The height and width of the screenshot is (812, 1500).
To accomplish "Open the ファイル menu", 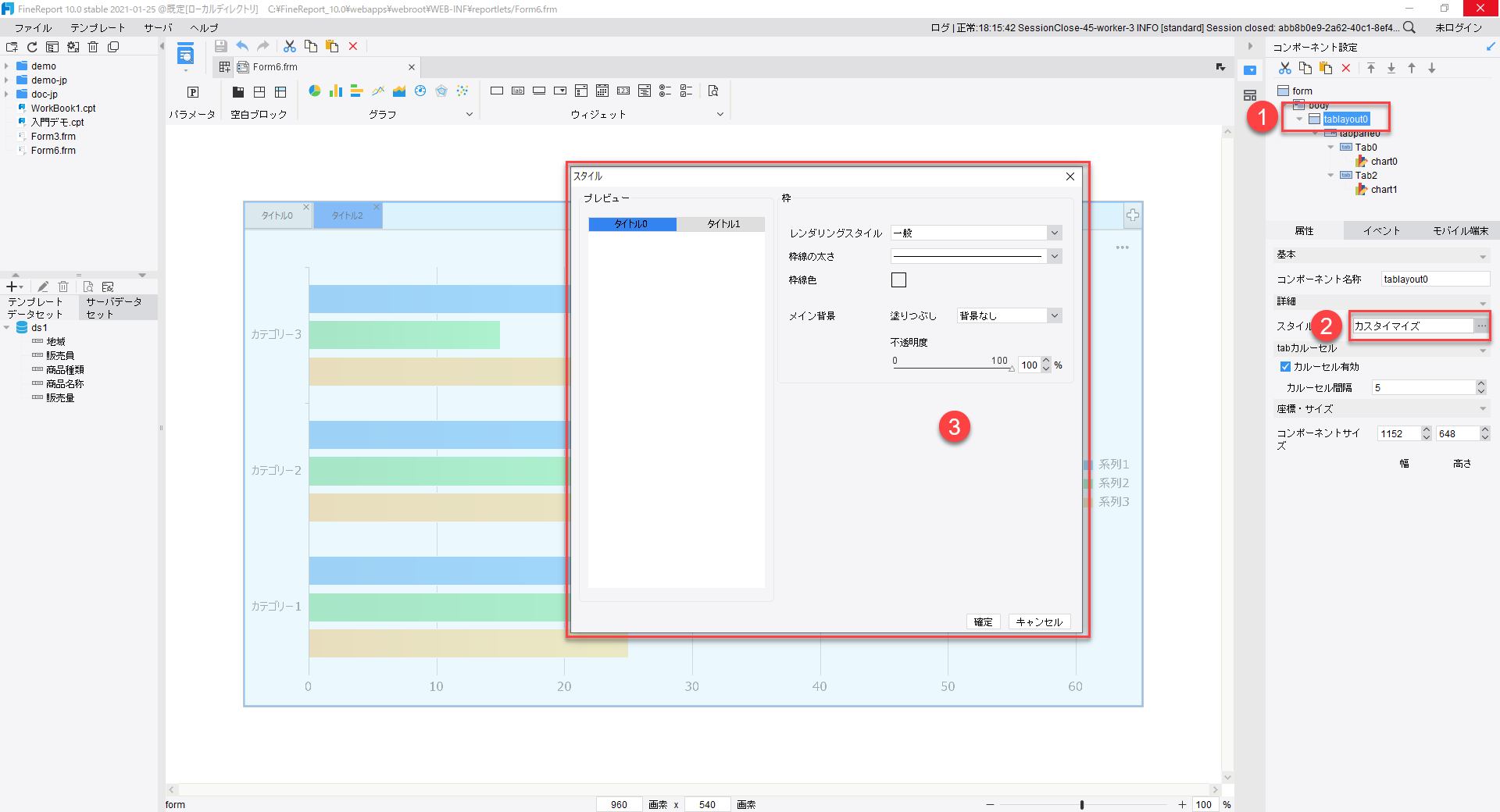I will pos(33,28).
